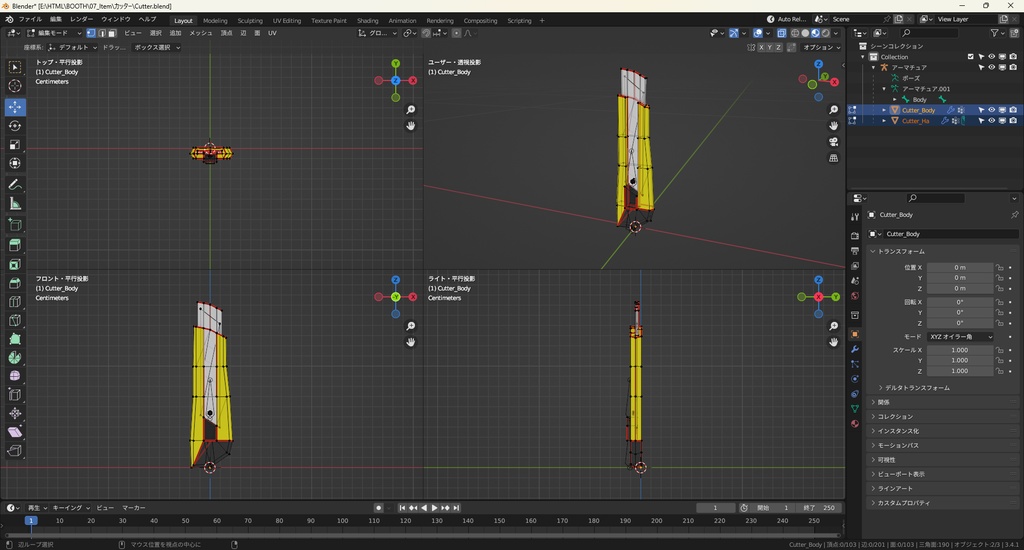The image size is (1024, 550).
Task: Choose the Measure tool
Action: tap(15, 204)
